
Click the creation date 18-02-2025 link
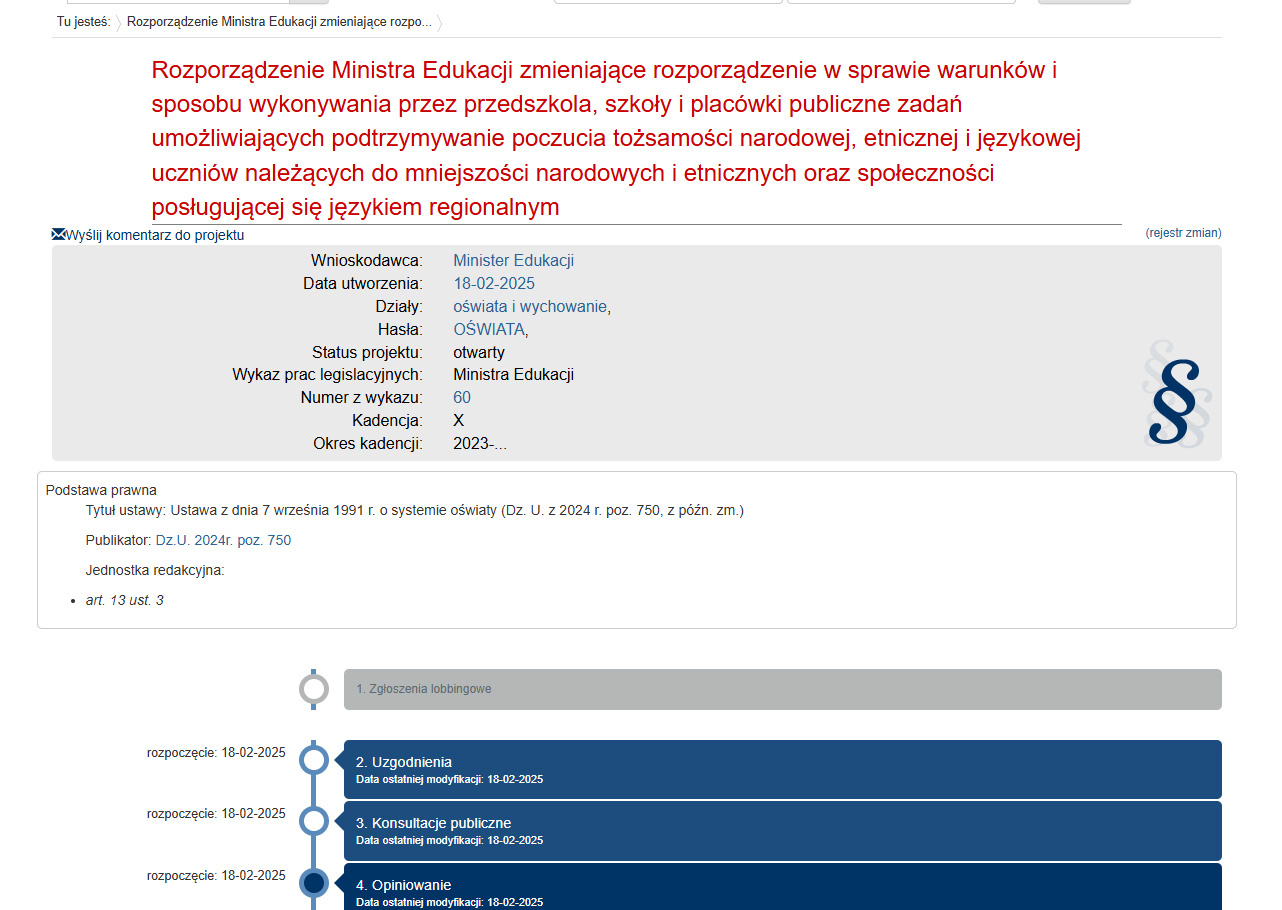coord(494,284)
